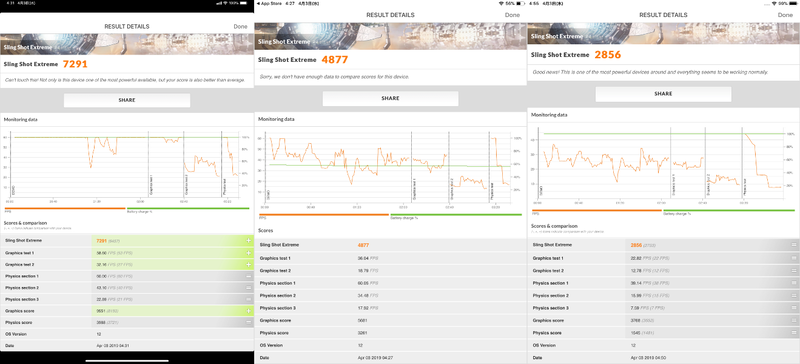
Task: Click equals icon on Graphics test 2 row, 2856 screen
Action: (794, 271)
